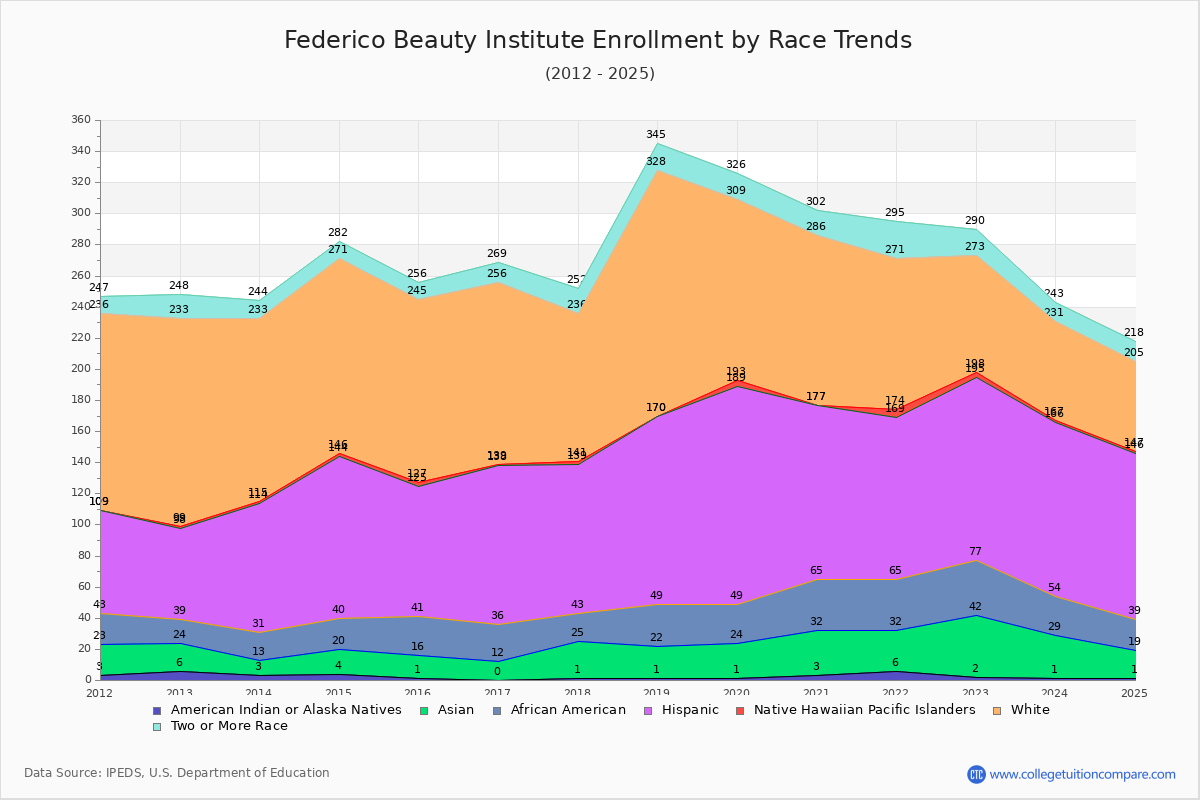The height and width of the screenshot is (800, 1200).
Task: Click the 295 total label for 2022
Action: point(895,213)
